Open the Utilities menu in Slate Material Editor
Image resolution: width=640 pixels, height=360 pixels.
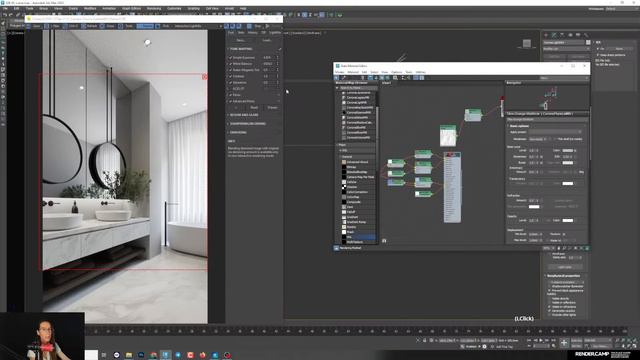pos(420,72)
